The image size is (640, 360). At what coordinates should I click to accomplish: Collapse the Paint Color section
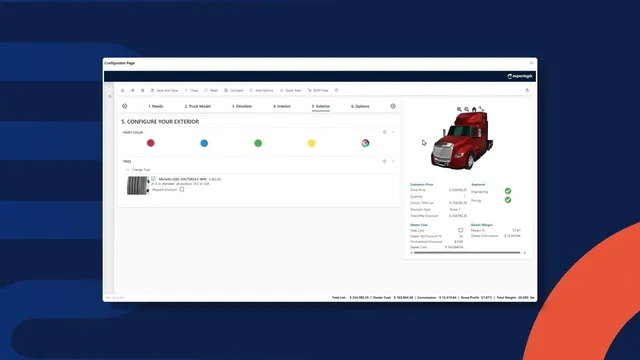click(x=393, y=132)
